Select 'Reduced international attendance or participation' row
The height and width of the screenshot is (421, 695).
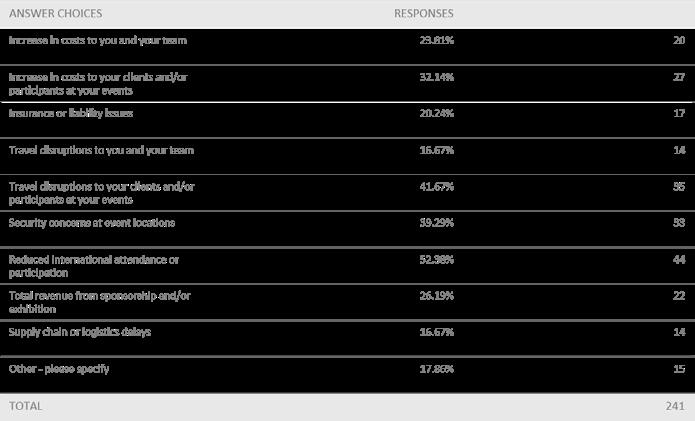point(348,265)
